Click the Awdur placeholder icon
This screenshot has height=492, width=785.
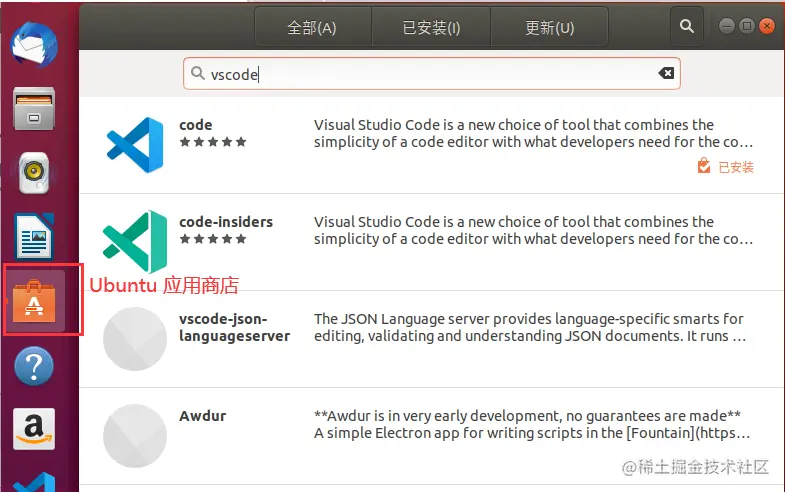coord(135,436)
